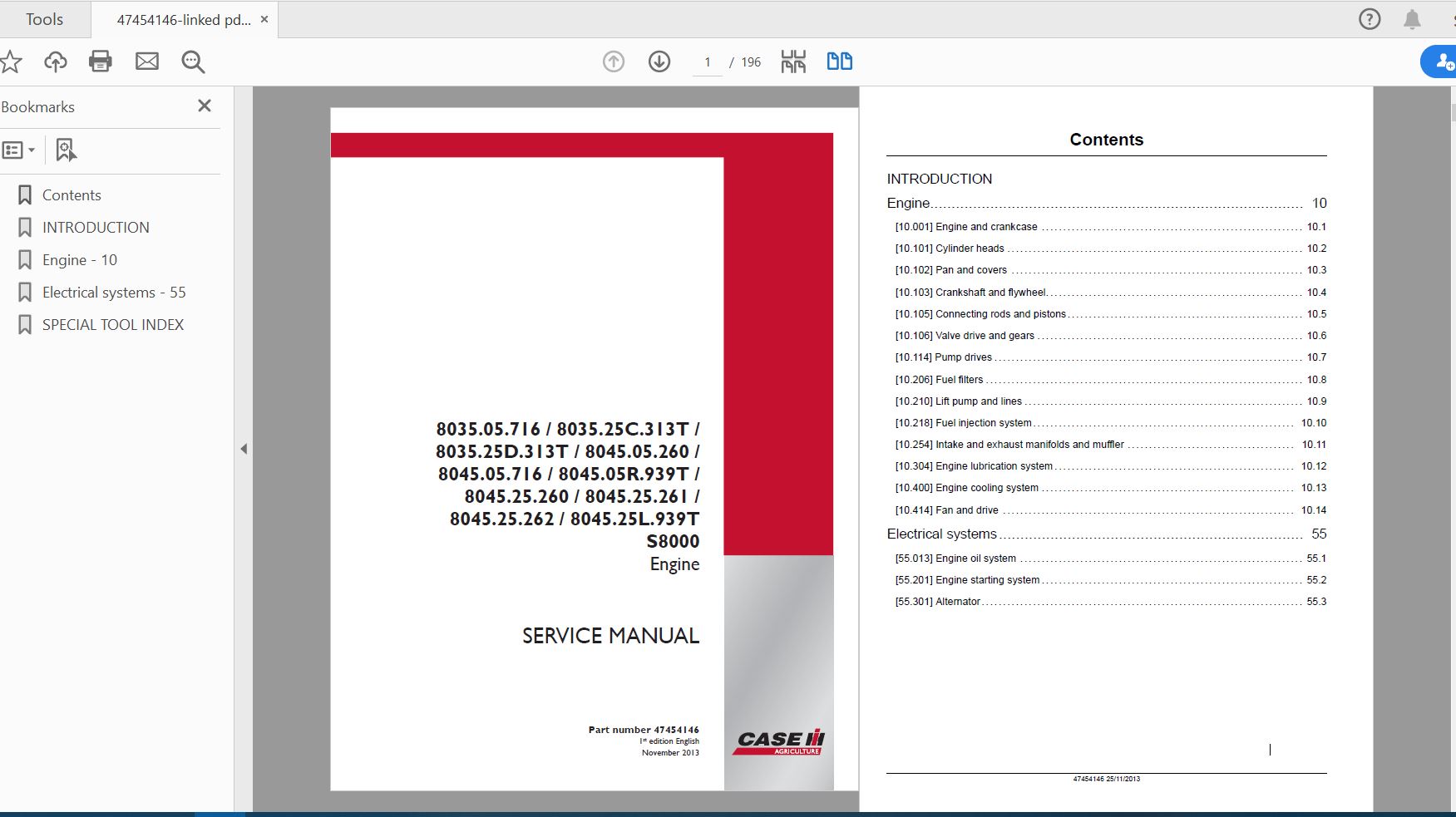Switch to the Tools tab
1456x817 pixels.
(x=44, y=19)
